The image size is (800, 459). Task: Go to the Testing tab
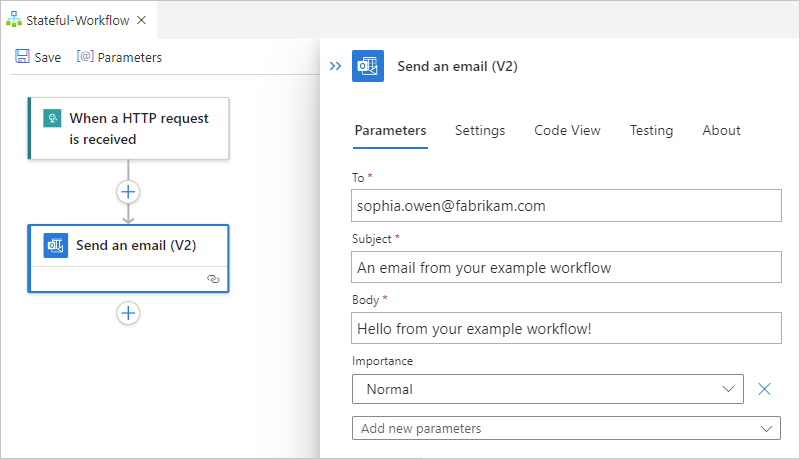tap(651, 130)
